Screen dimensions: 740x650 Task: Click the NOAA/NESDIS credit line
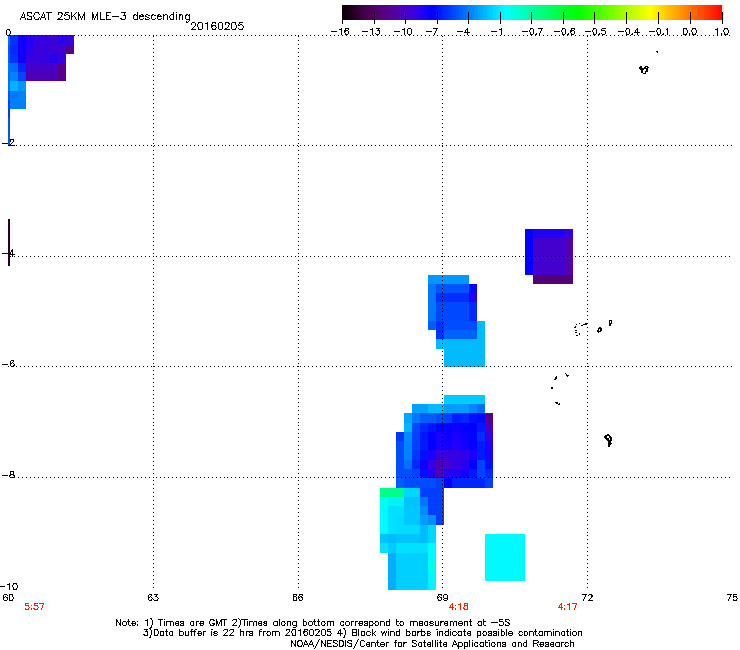432,644
